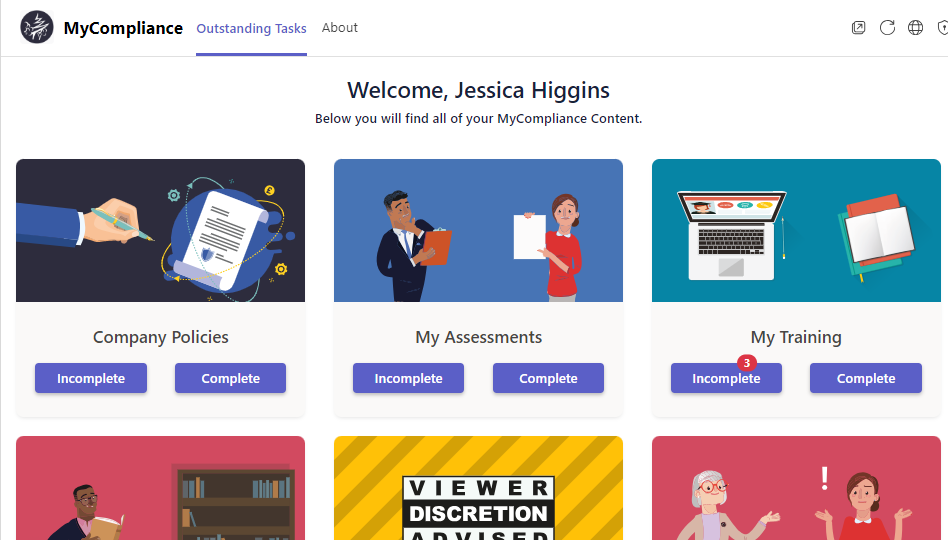
Task: Show Complete Company Policies
Action: coord(230,378)
